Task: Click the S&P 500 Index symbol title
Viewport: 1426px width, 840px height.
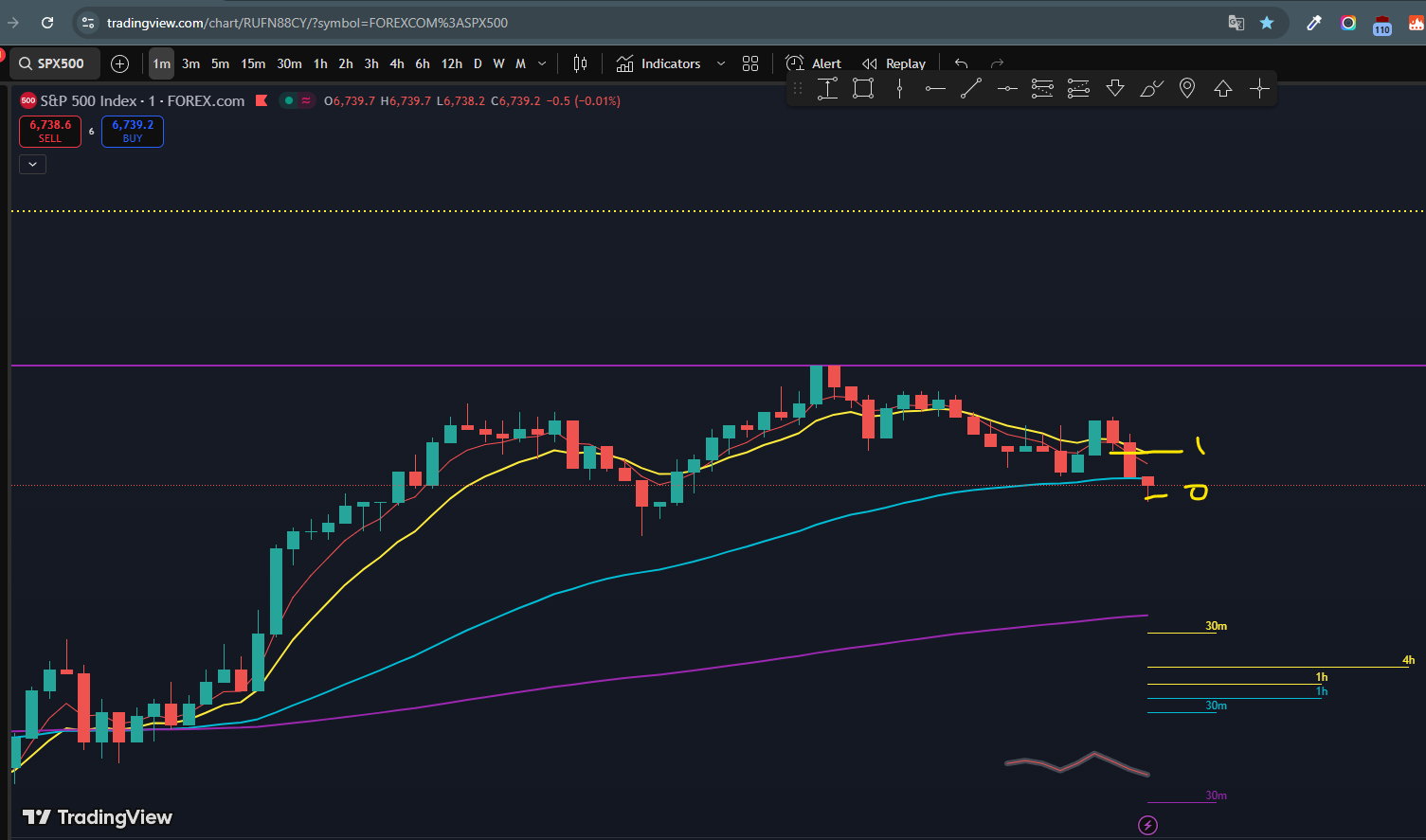Action: (x=142, y=100)
